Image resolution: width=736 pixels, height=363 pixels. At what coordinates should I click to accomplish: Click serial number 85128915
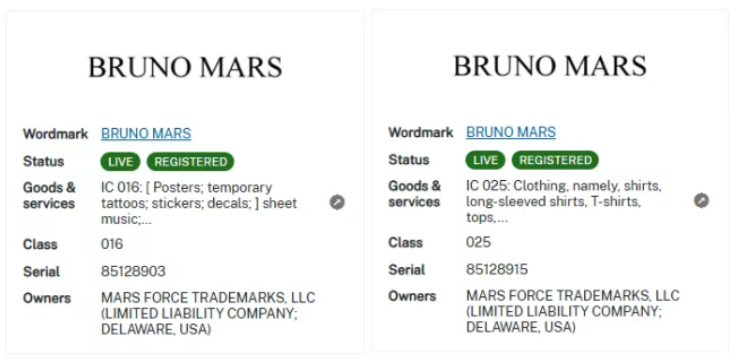(x=497, y=270)
